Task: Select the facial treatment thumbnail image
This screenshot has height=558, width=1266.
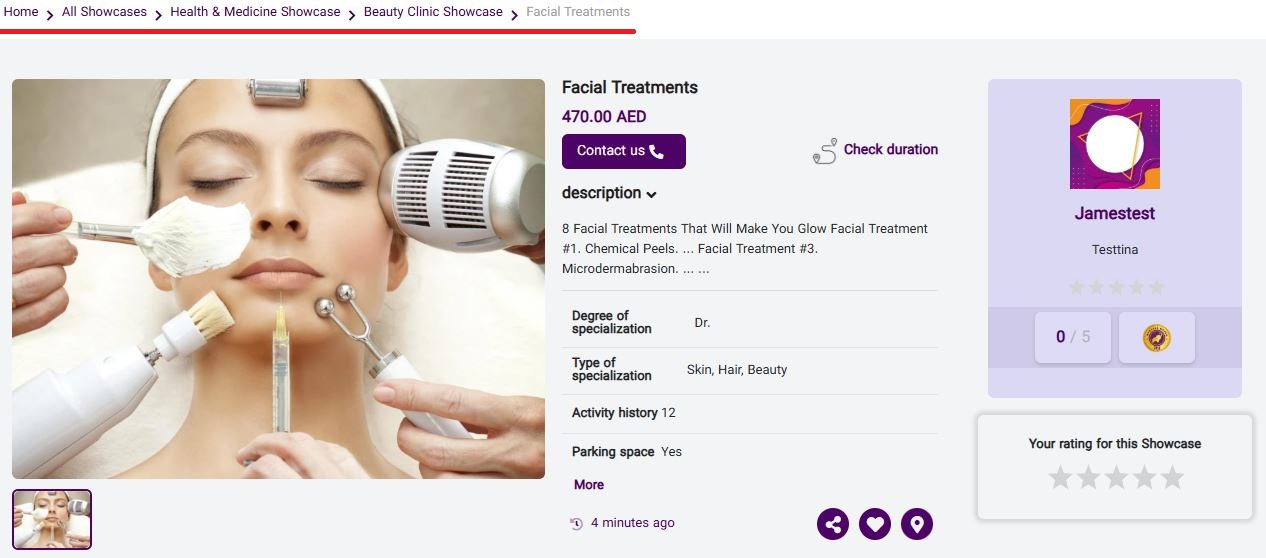Action: click(x=52, y=519)
